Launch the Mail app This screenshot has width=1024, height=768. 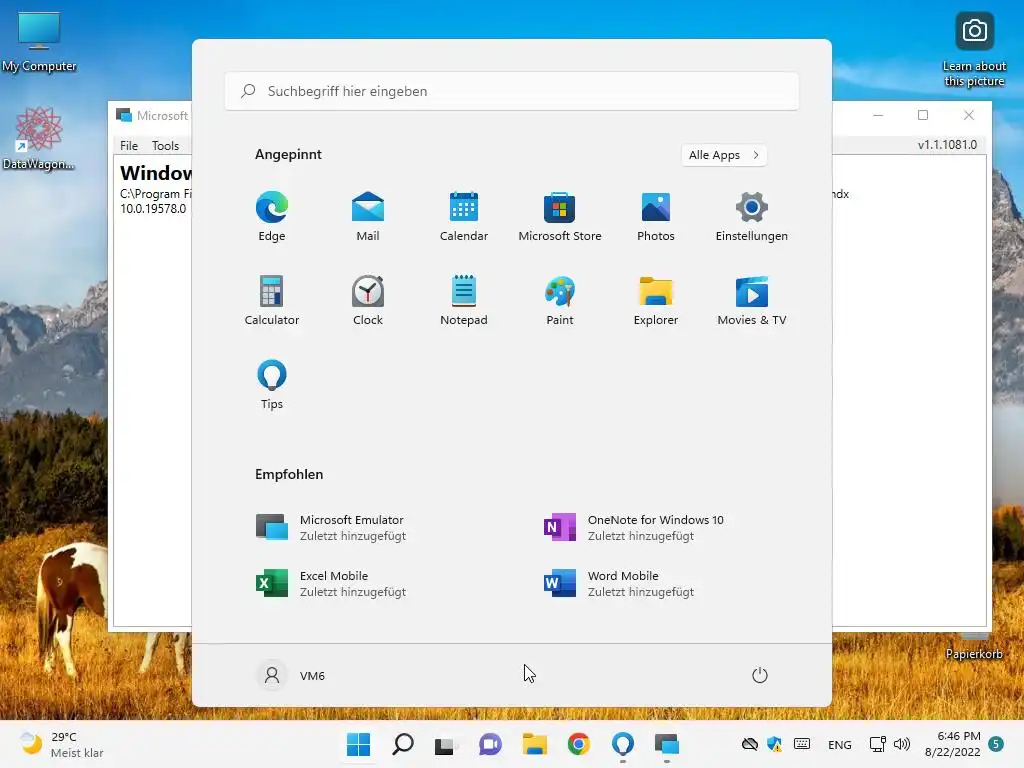point(368,217)
